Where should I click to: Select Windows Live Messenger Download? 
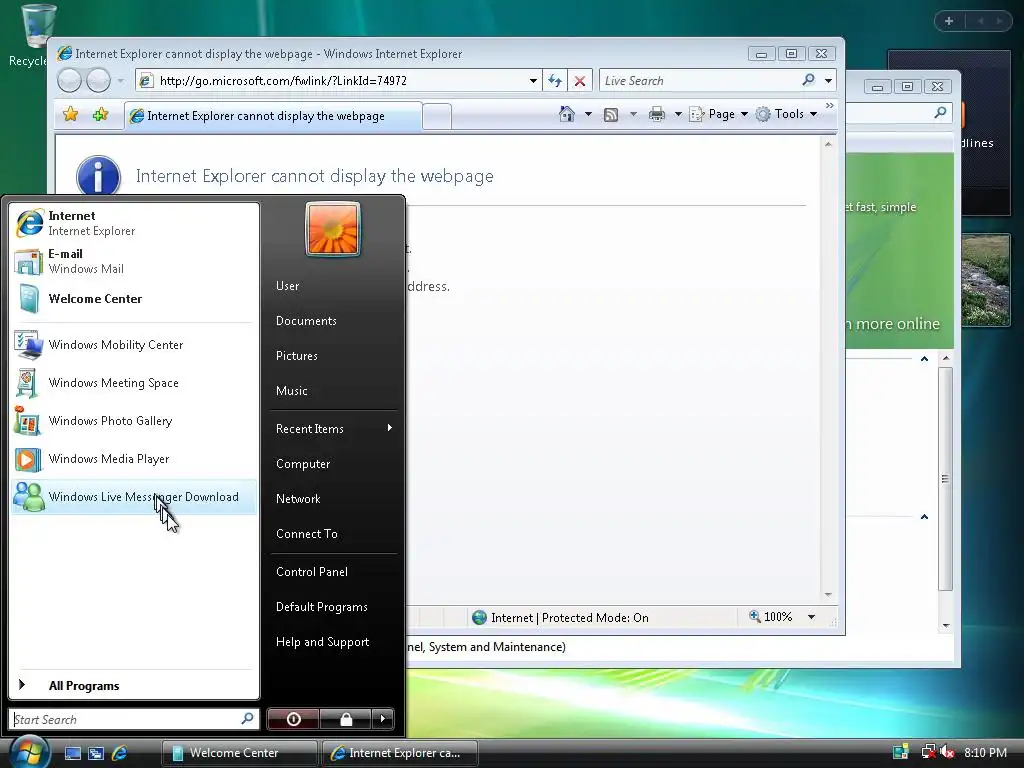134,497
